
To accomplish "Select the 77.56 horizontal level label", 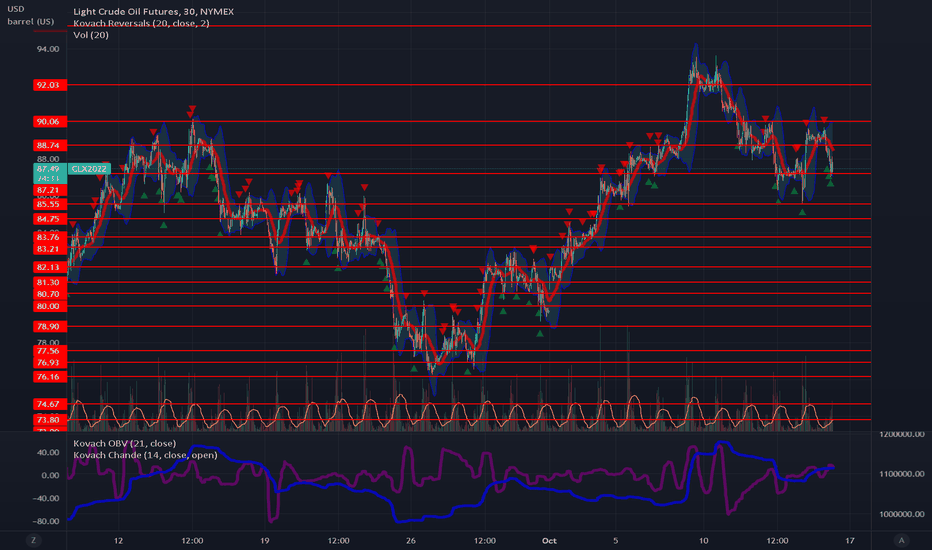I will (x=50, y=351).
